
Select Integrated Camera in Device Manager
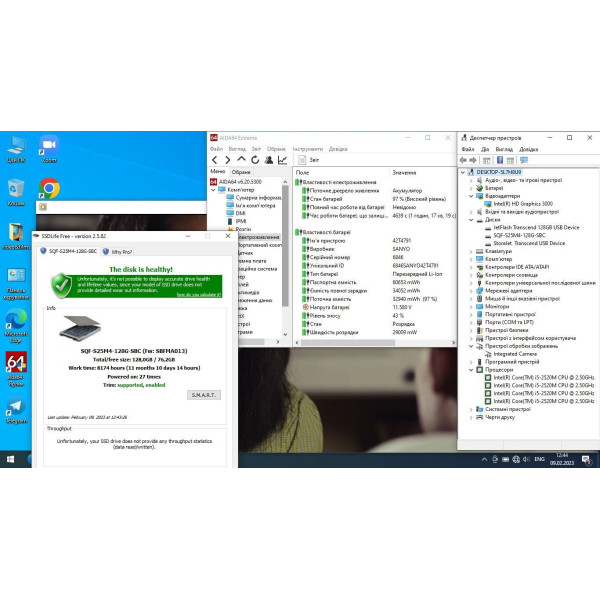pos(510,354)
